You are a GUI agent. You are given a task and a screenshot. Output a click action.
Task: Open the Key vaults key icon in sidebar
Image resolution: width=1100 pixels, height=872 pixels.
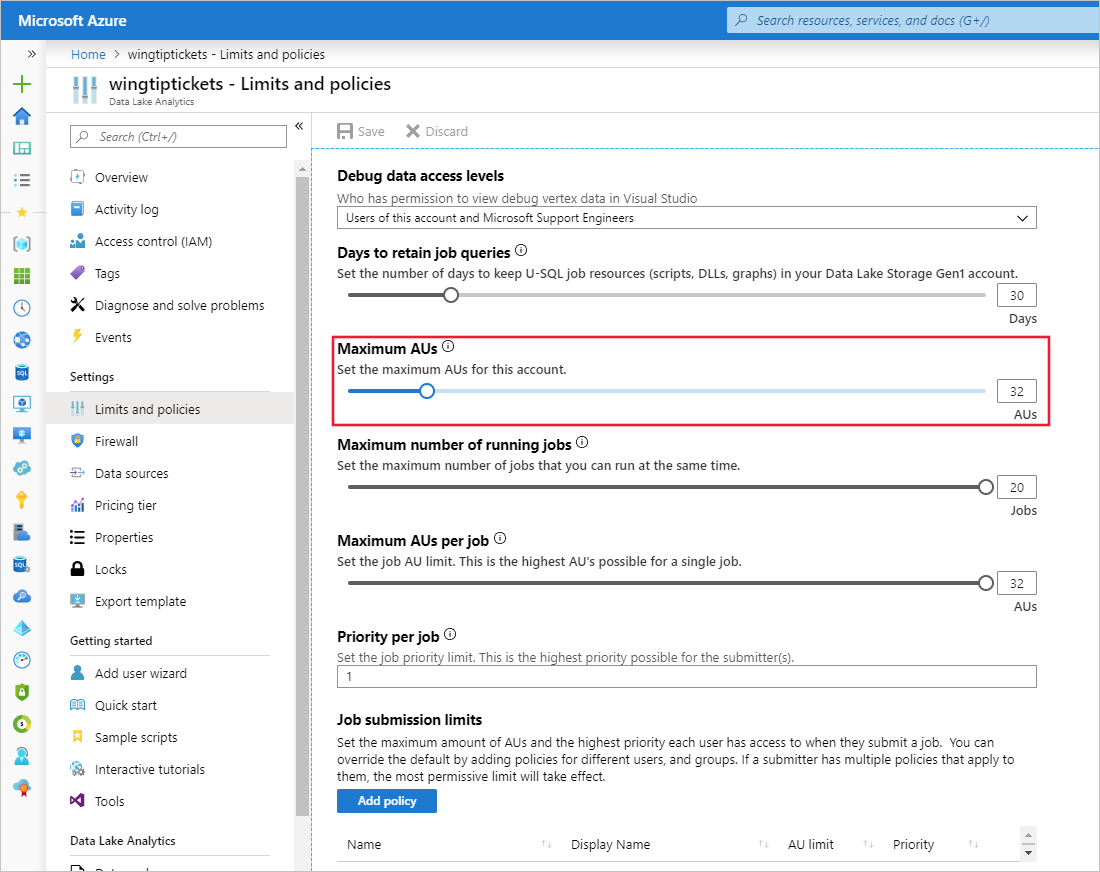(x=22, y=500)
